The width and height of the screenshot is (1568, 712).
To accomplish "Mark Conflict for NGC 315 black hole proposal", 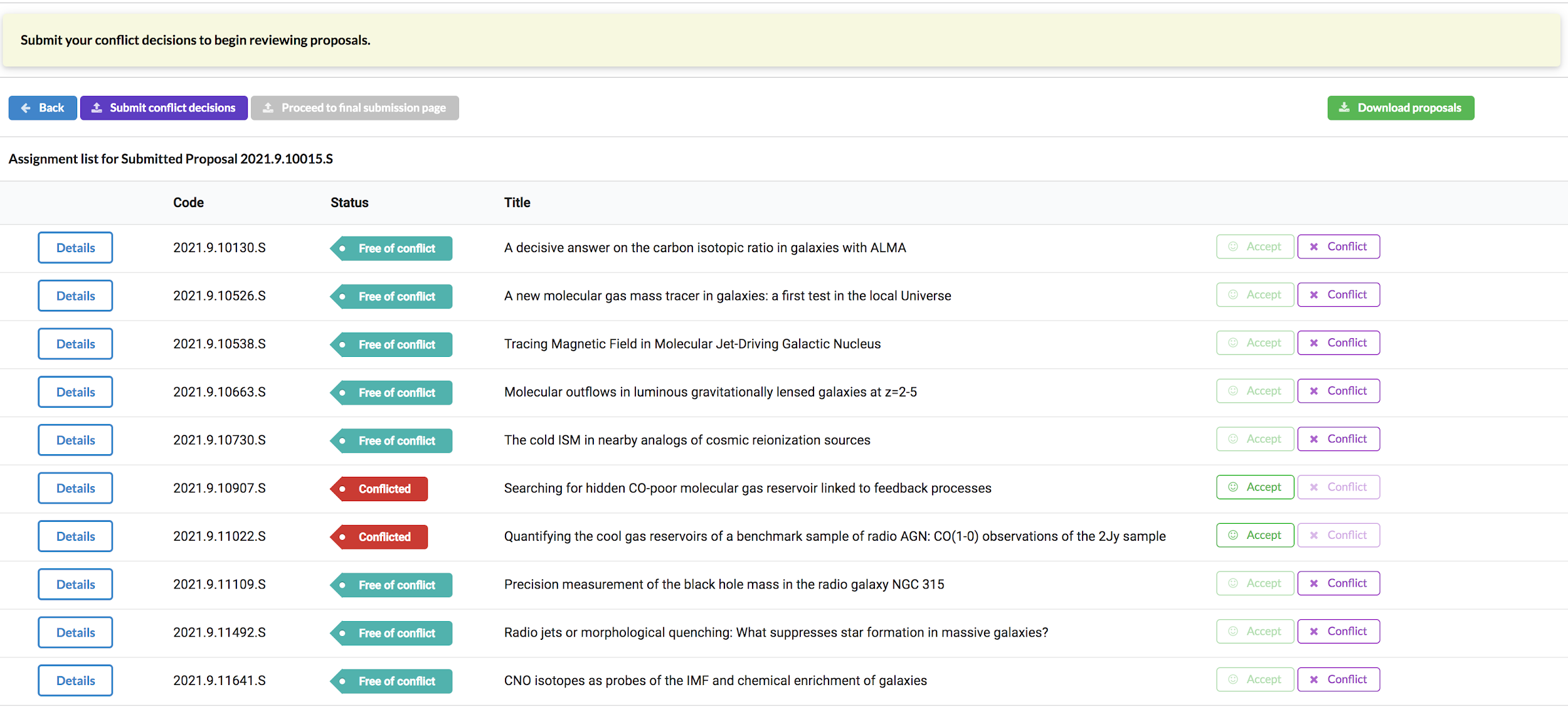I will [1338, 583].
